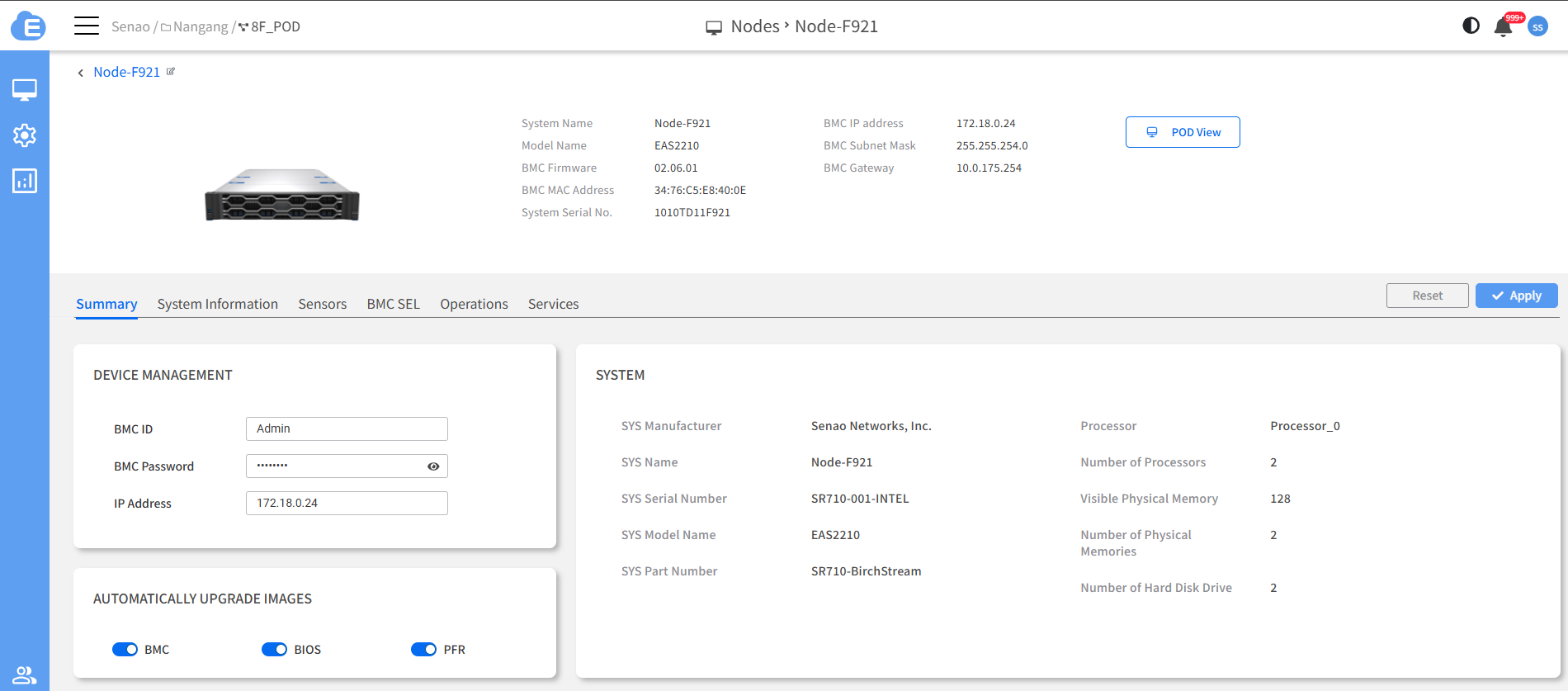
Task: Click the server device thumbnail image
Action: point(282,196)
